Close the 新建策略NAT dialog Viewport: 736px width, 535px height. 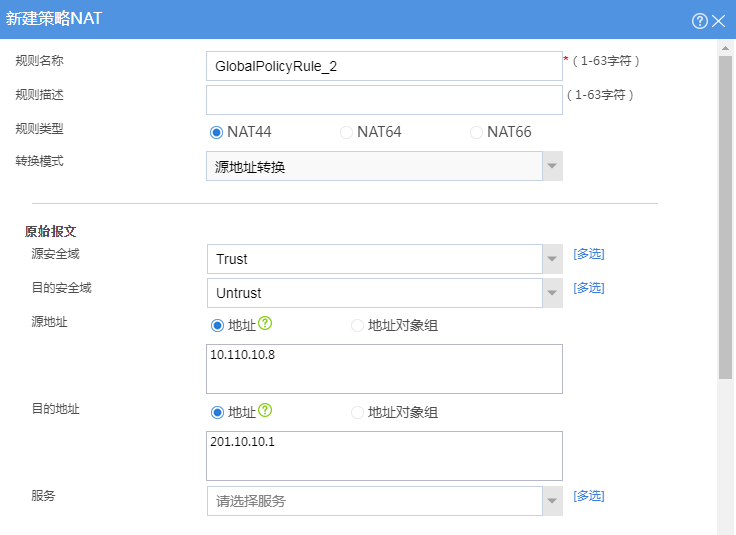[x=719, y=20]
